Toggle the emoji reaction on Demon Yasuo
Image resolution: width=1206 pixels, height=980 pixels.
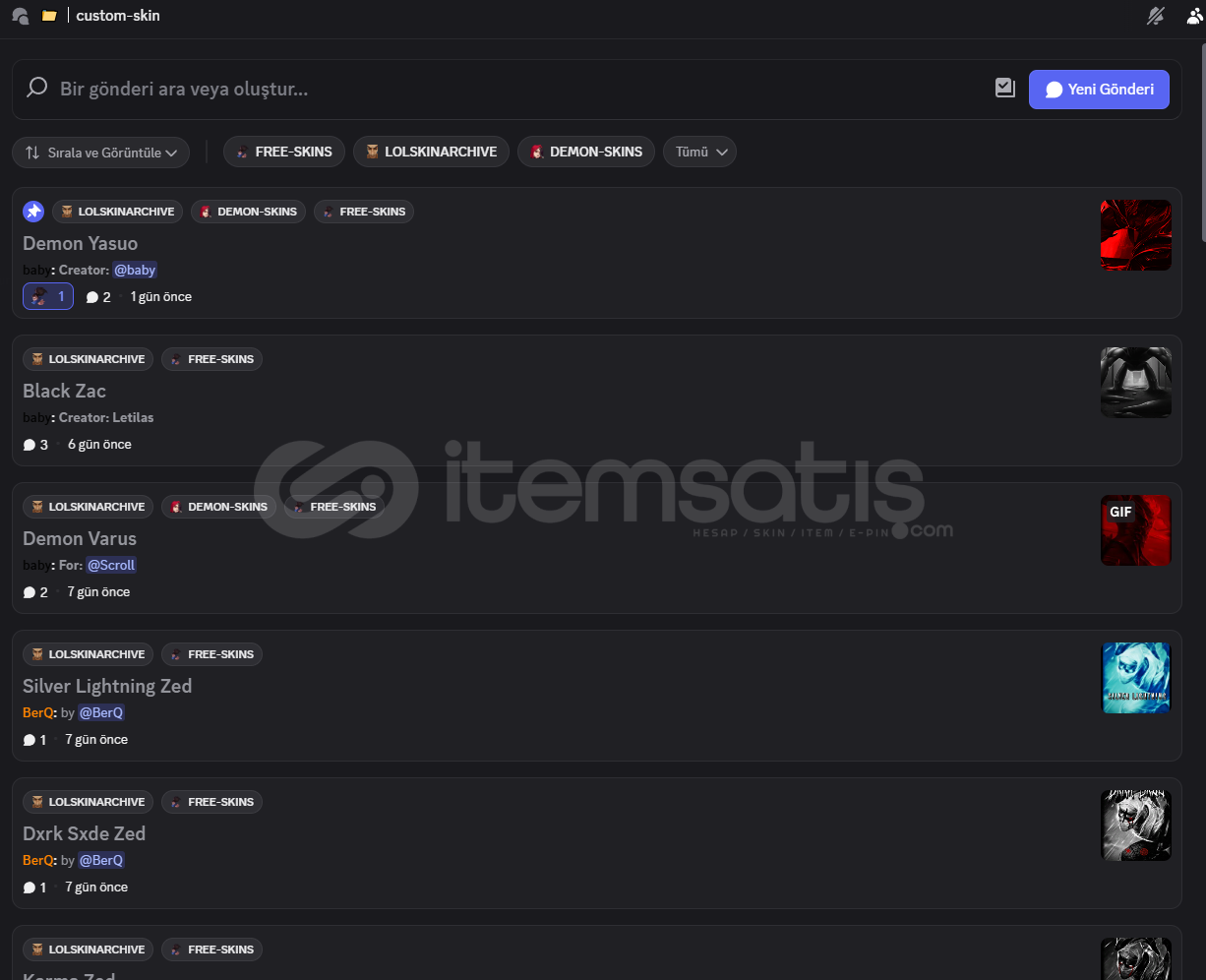48,296
